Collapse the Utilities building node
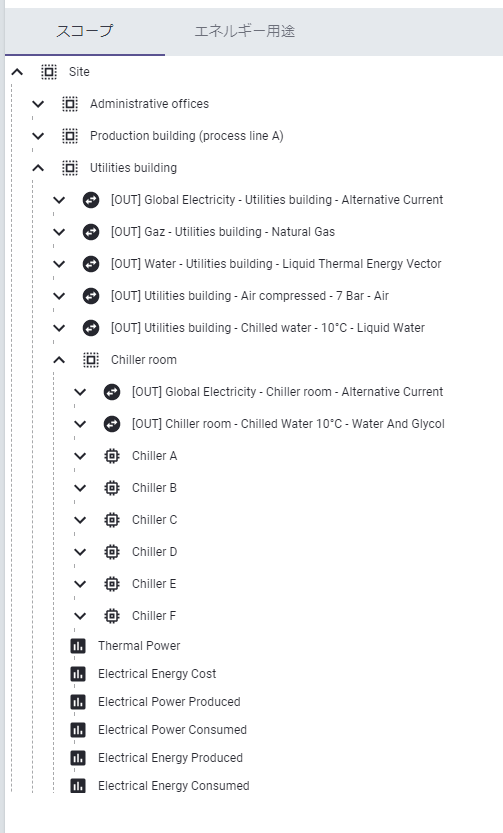This screenshot has width=503, height=833. tap(38, 168)
